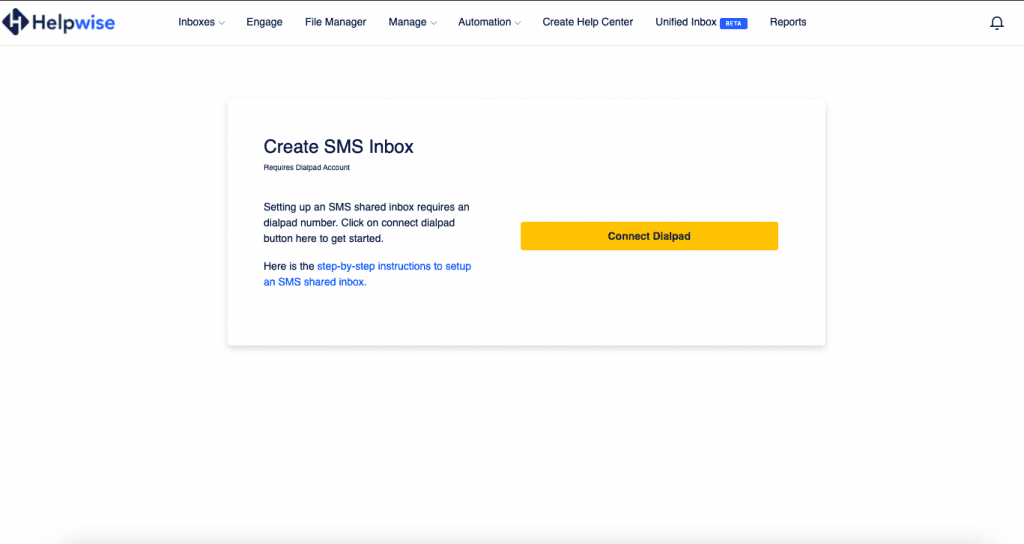Switch to Unified Inbox
The width and height of the screenshot is (1024, 544).
pyautogui.click(x=686, y=22)
